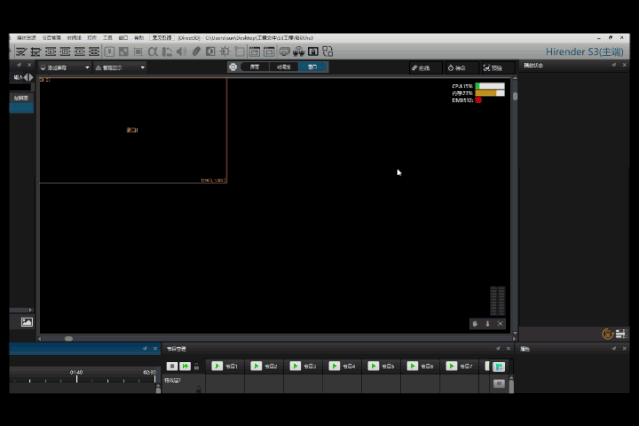Play program 7 with its green play button

451,366
